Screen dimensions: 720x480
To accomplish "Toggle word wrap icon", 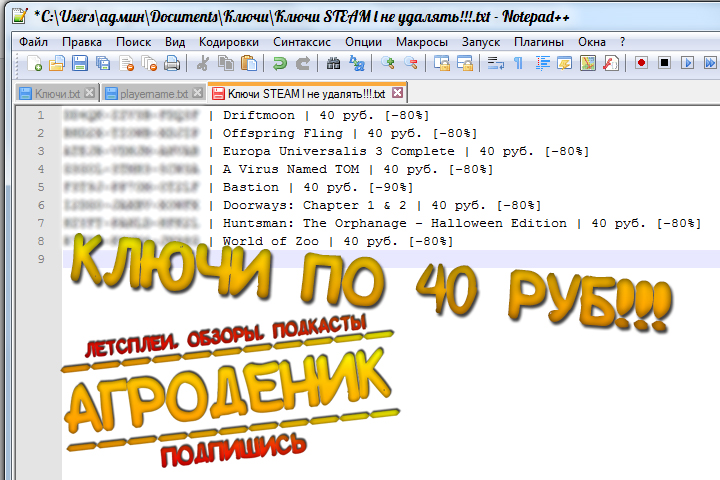I will pos(495,63).
